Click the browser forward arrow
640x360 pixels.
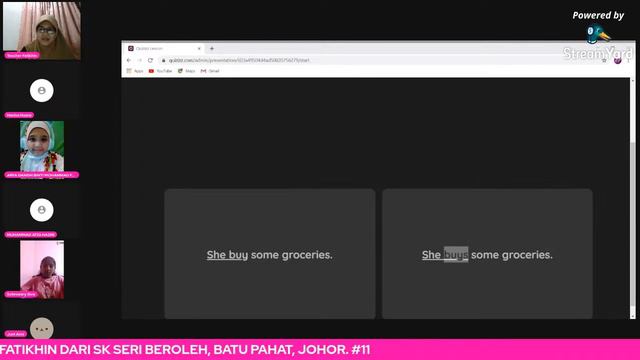[x=140, y=60]
